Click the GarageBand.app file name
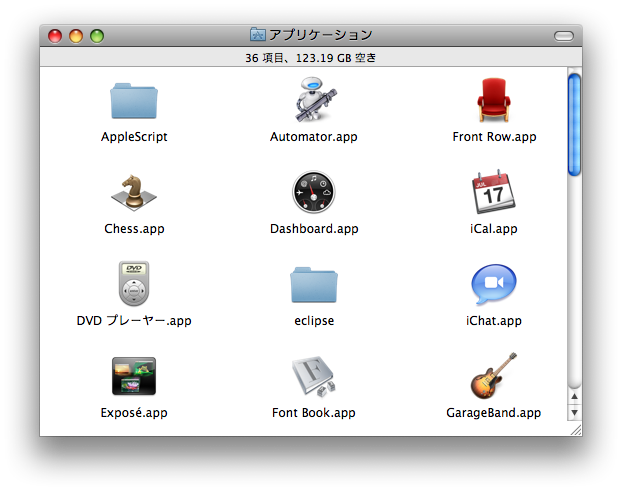The image size is (622, 491). point(493,413)
